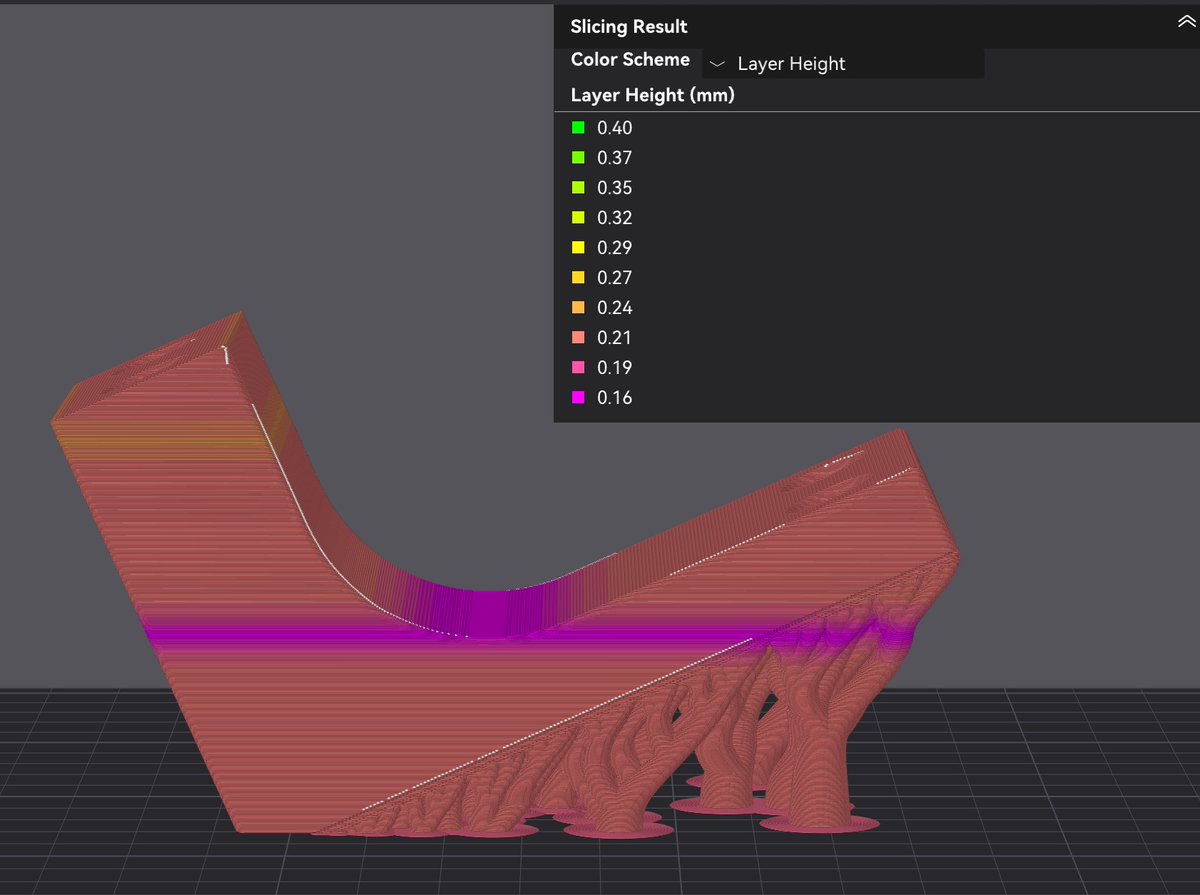Click the 0.24 orange swatch
This screenshot has height=895, width=1200.
pos(578,307)
